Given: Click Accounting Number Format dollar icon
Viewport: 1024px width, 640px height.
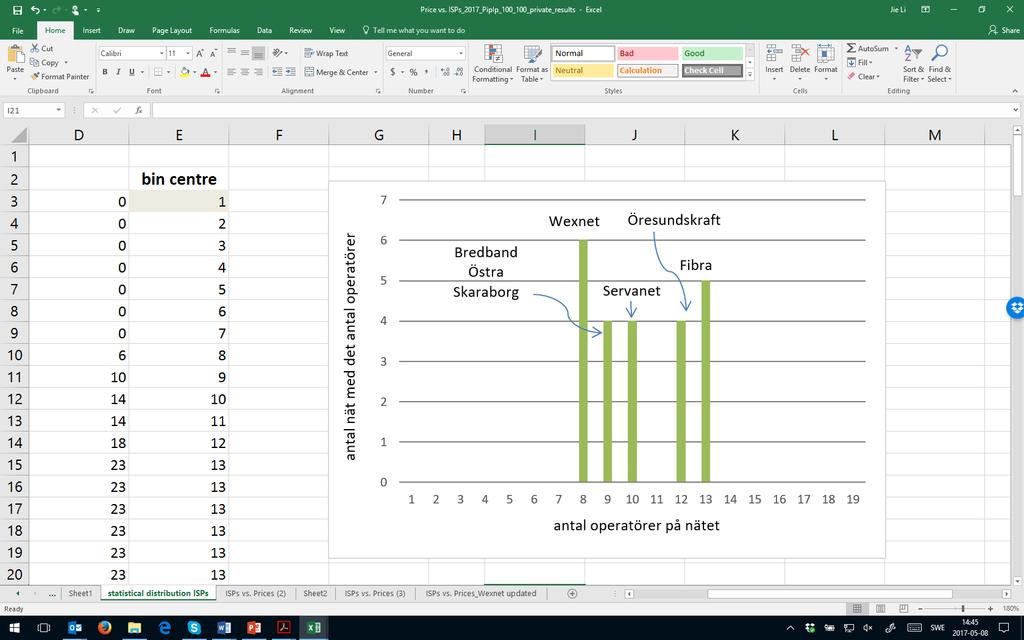Looking at the screenshot, I should tap(392, 72).
